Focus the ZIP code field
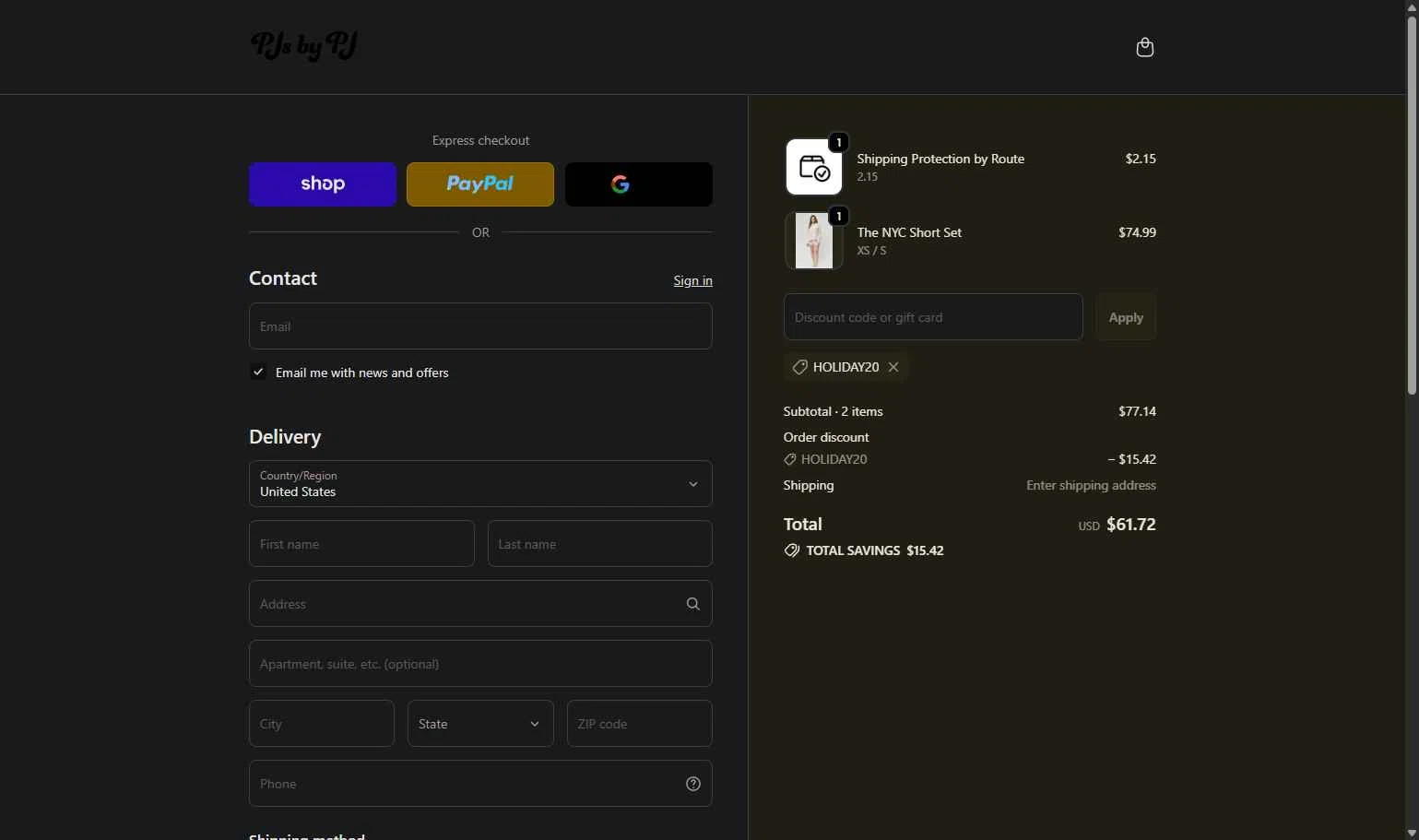1419x840 pixels. [x=639, y=724]
